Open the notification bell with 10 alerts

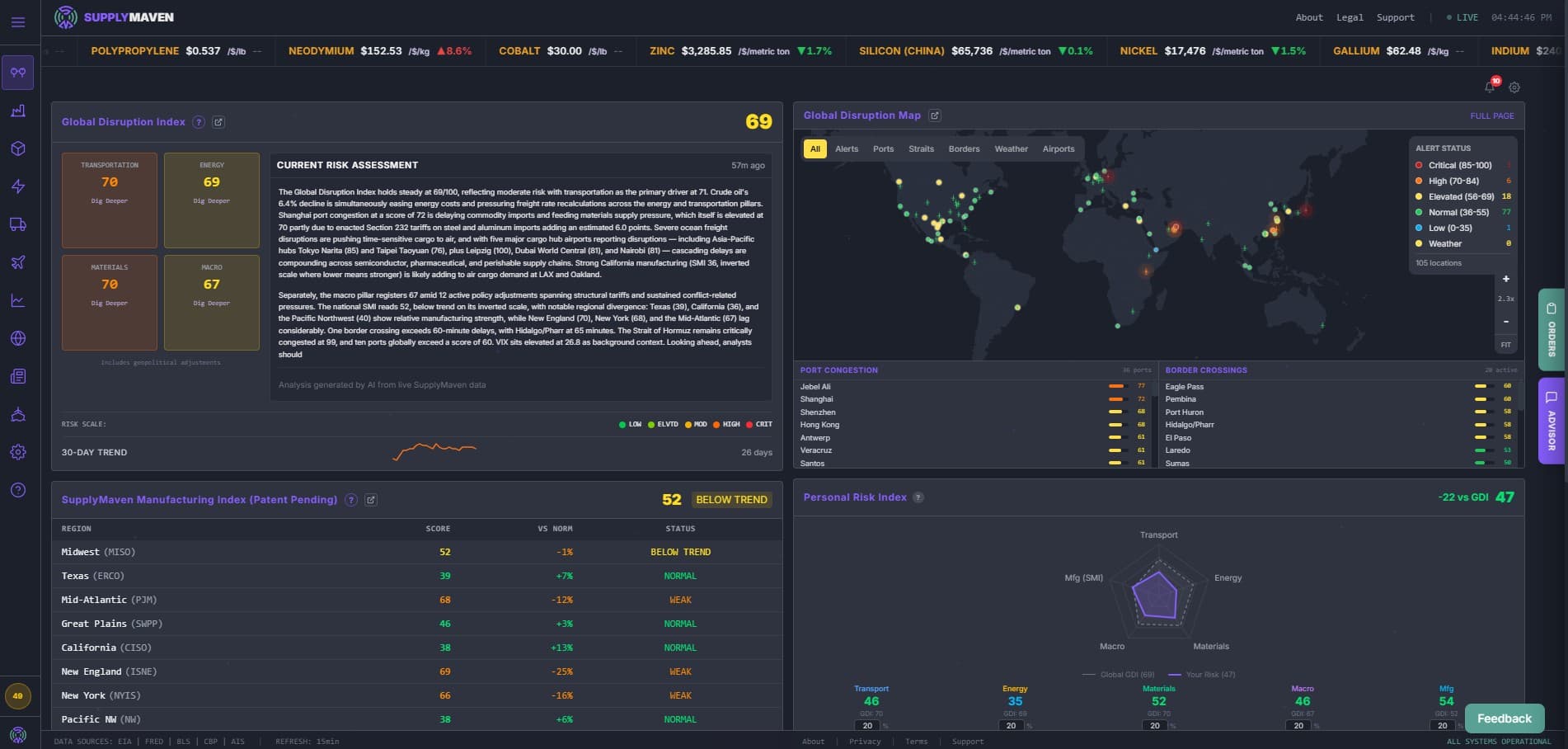(1491, 86)
